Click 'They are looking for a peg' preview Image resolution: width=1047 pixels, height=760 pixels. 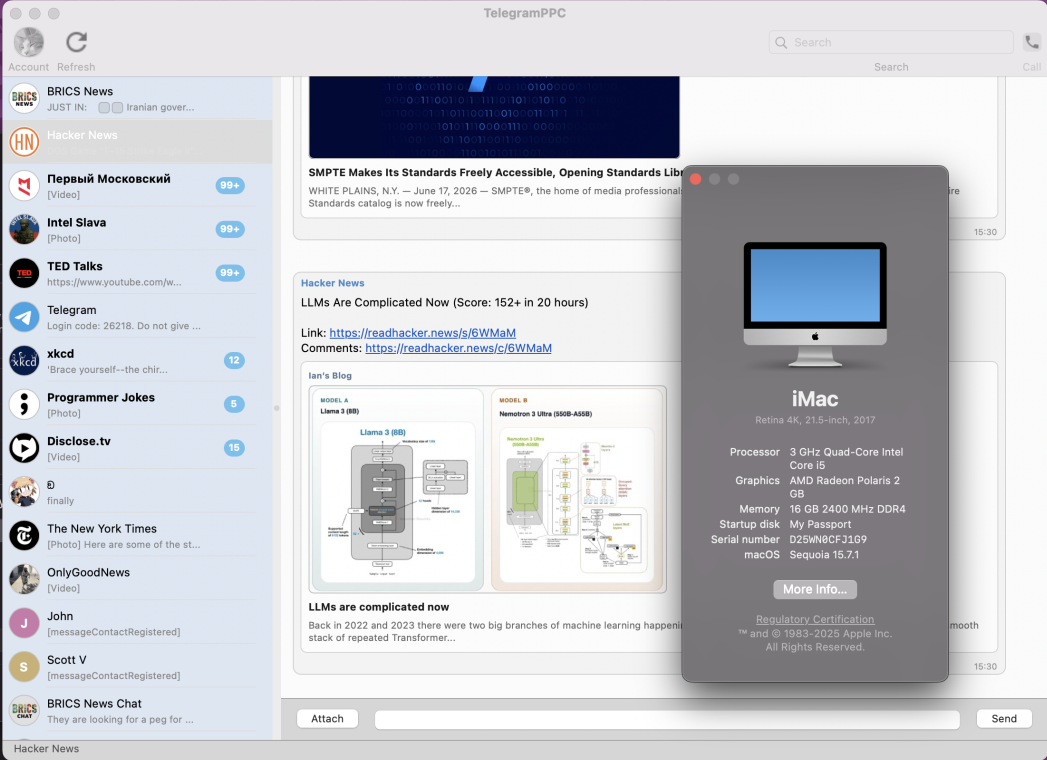tap(120, 719)
